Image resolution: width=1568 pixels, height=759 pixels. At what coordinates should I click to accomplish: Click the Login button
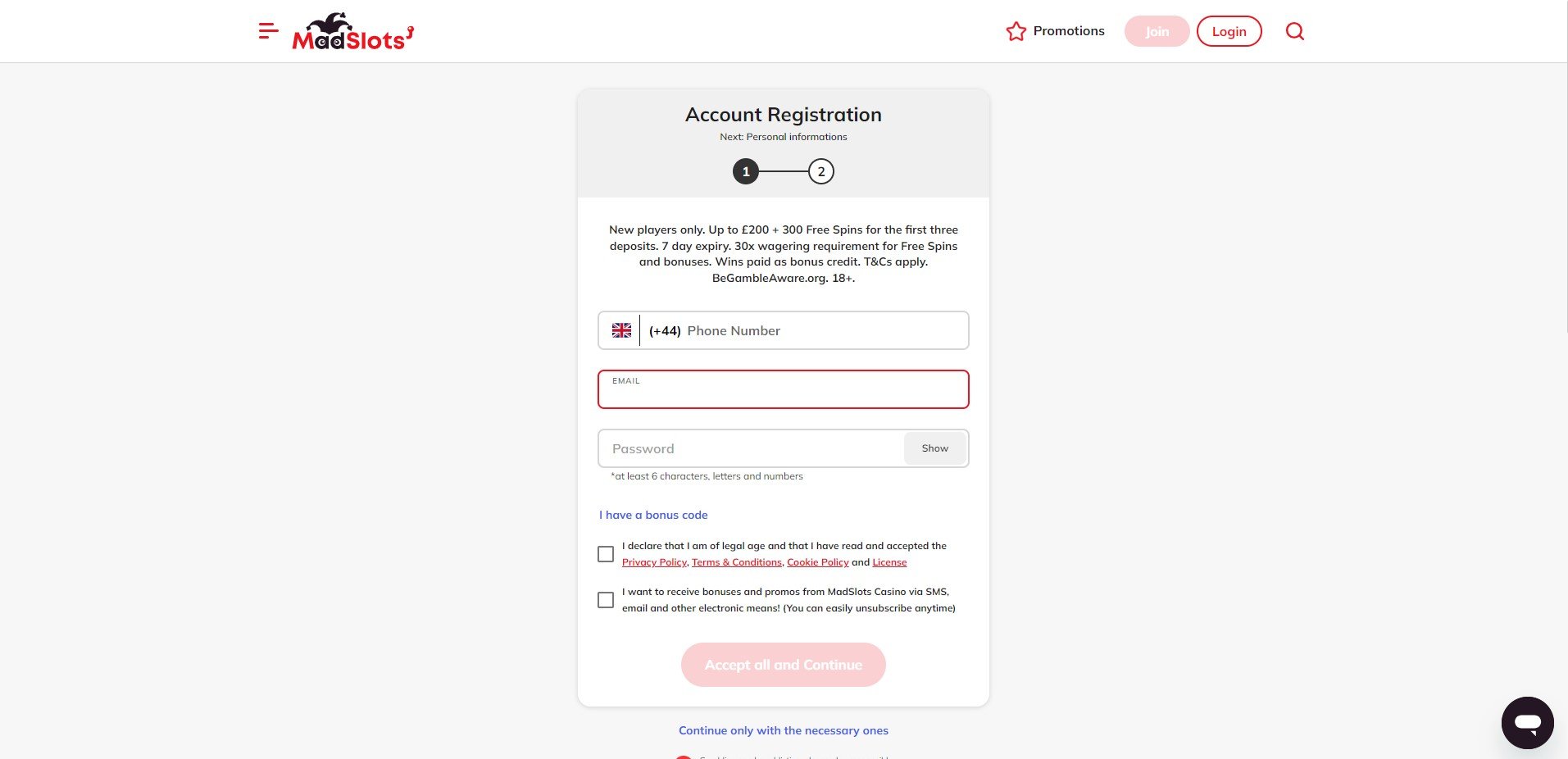1229,32
